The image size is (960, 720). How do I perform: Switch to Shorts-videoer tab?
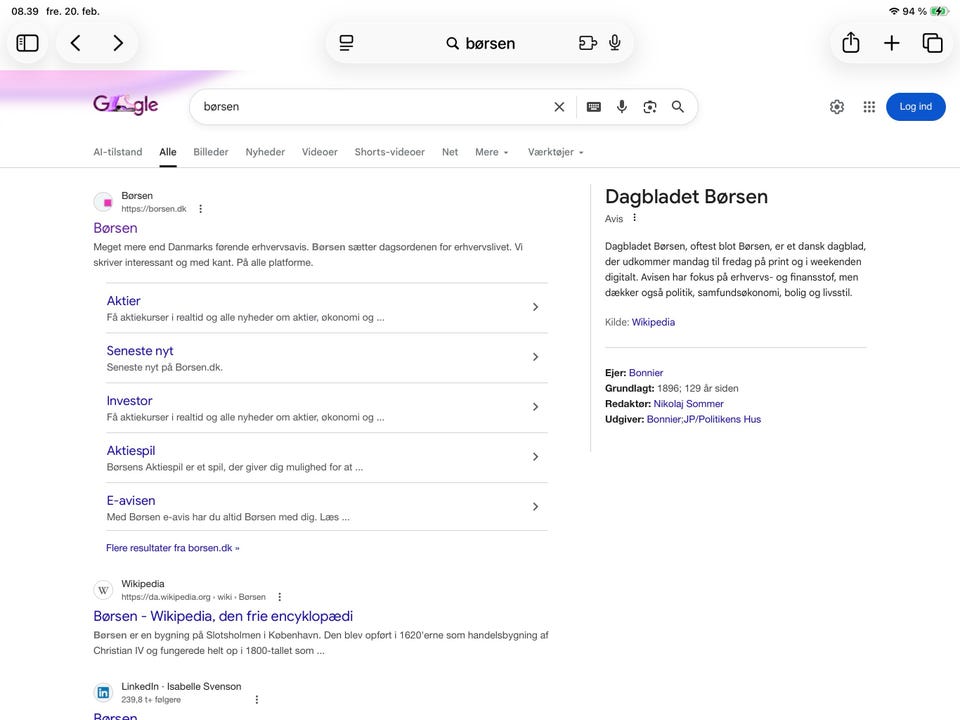point(389,152)
